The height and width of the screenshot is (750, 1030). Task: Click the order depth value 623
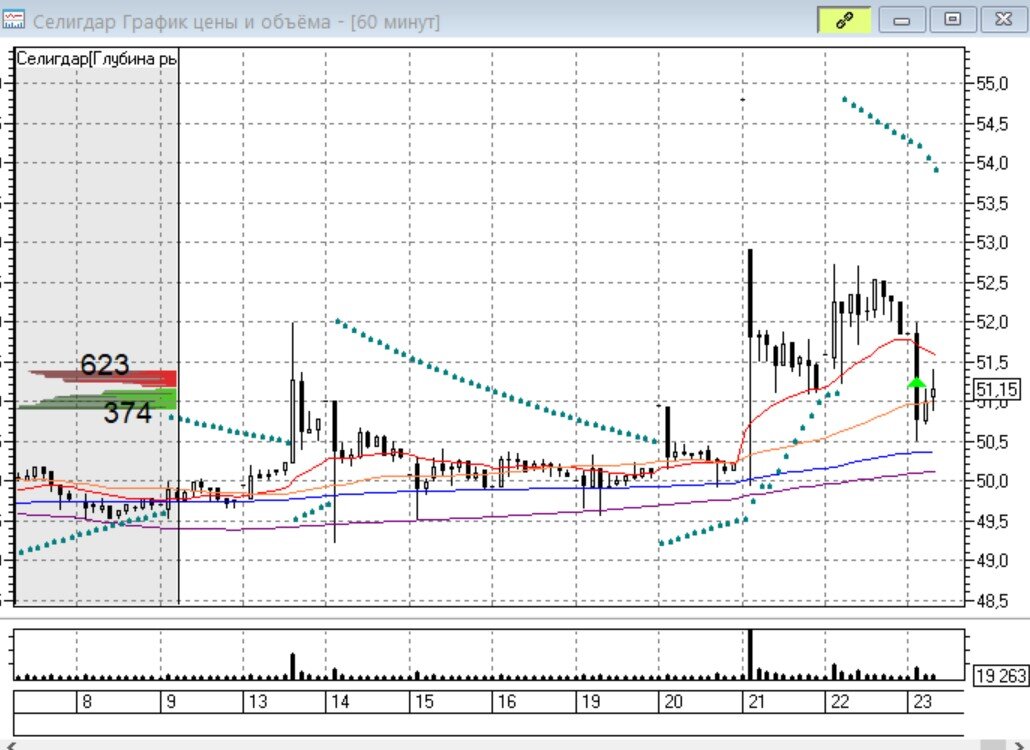coord(104,364)
